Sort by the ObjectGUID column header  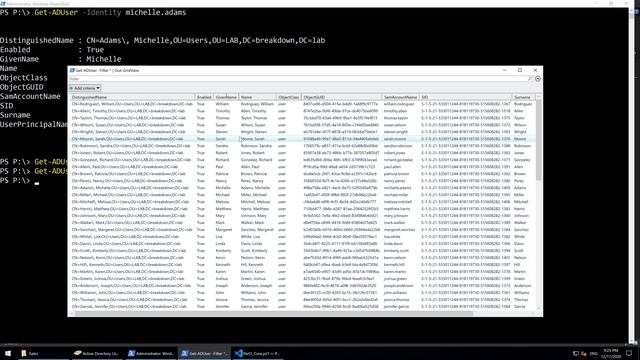[341, 97]
